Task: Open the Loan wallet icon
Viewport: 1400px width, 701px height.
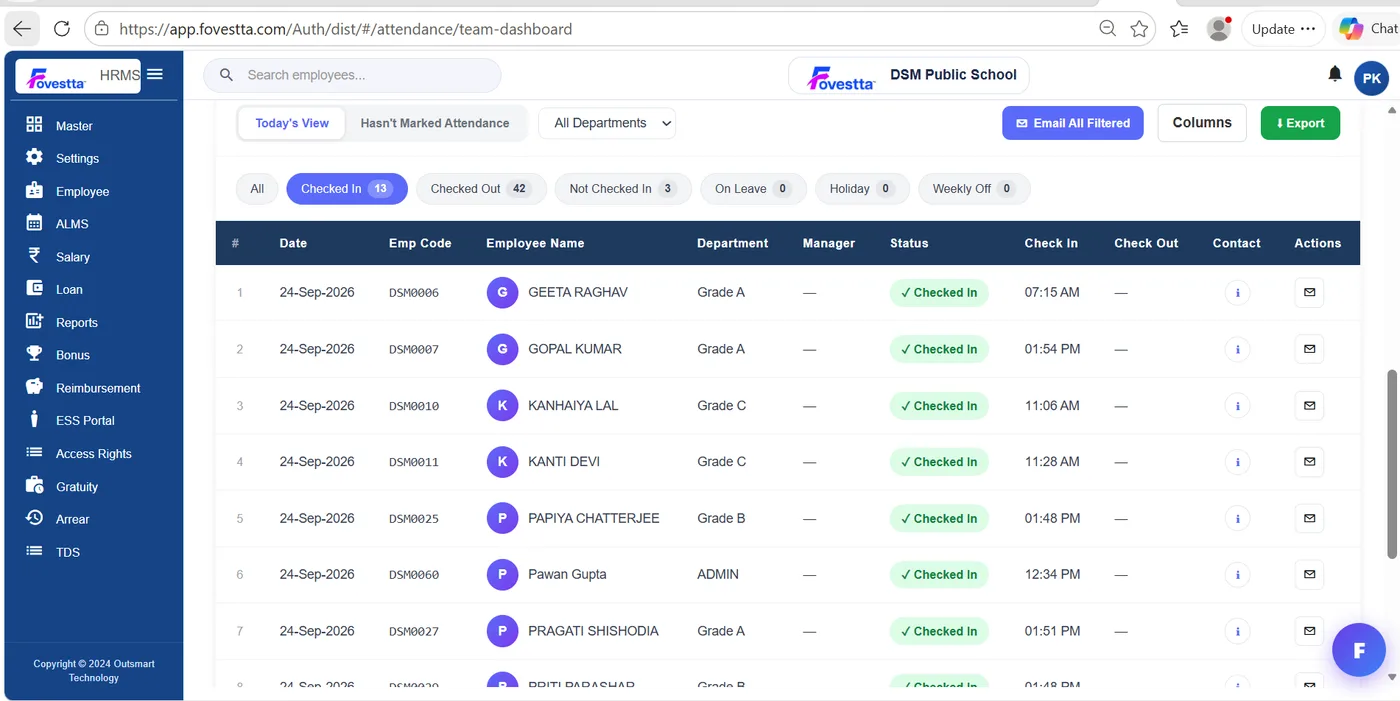Action: pos(34,288)
